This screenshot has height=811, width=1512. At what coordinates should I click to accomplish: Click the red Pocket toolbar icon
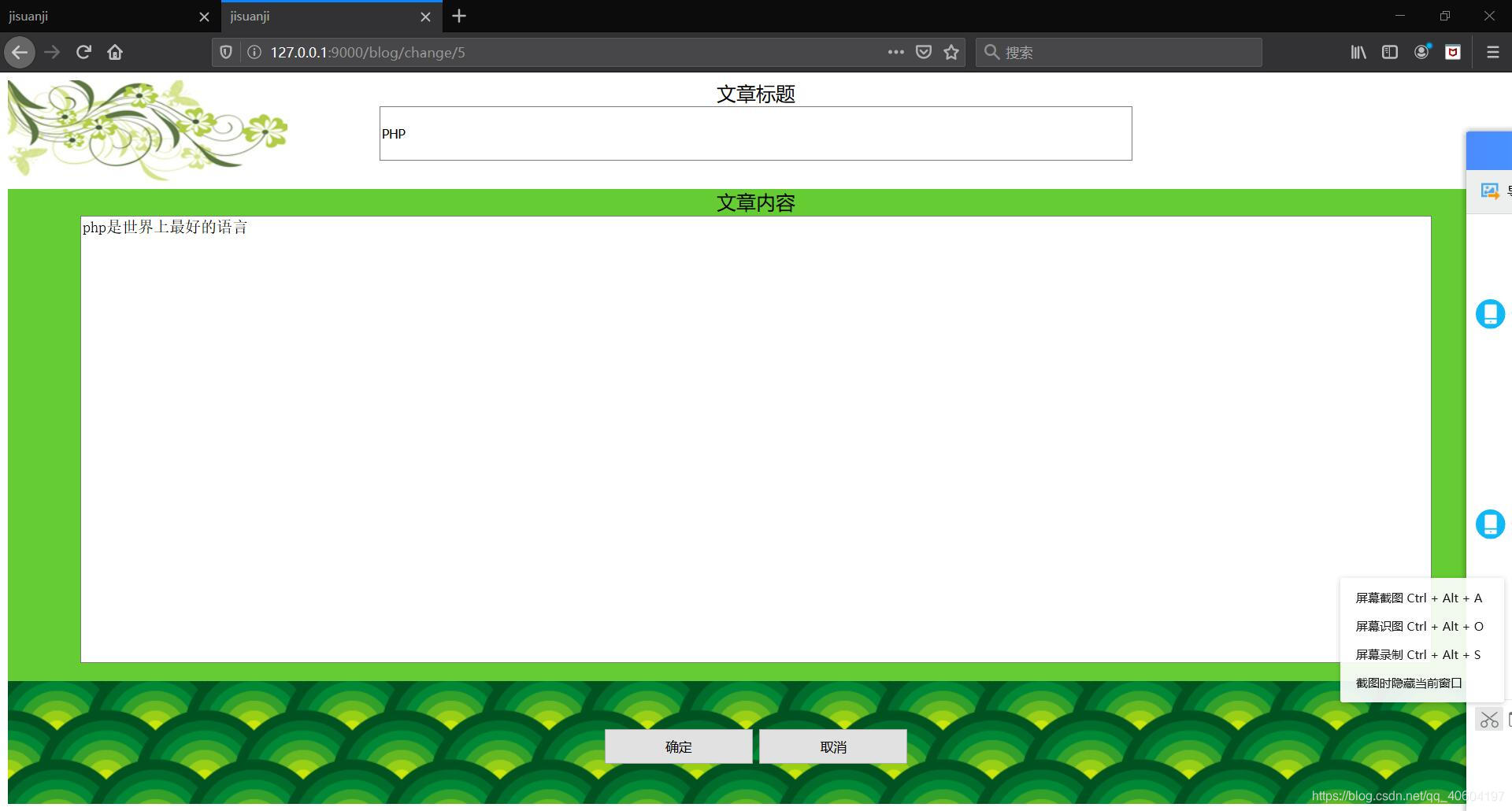pos(1453,52)
